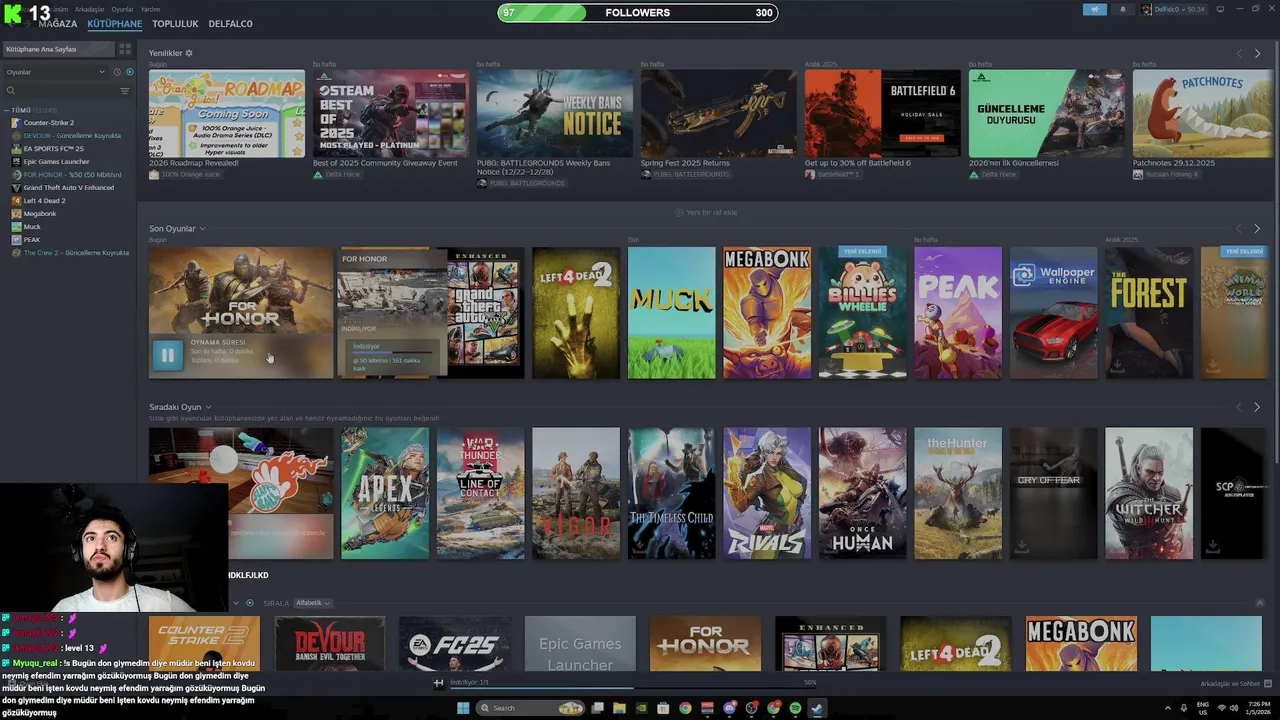Open Yardım menu in top bar

point(150,9)
